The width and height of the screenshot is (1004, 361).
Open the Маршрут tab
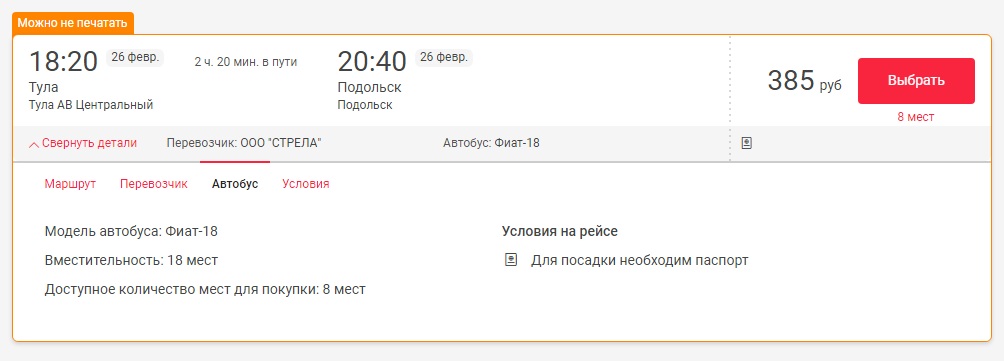[70, 184]
